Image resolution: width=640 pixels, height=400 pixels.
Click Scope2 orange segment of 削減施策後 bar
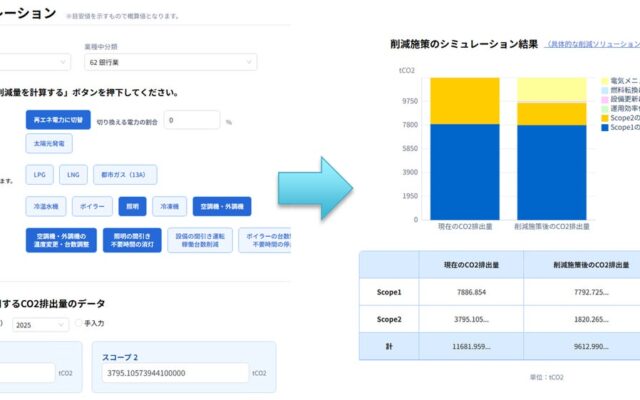(552, 114)
